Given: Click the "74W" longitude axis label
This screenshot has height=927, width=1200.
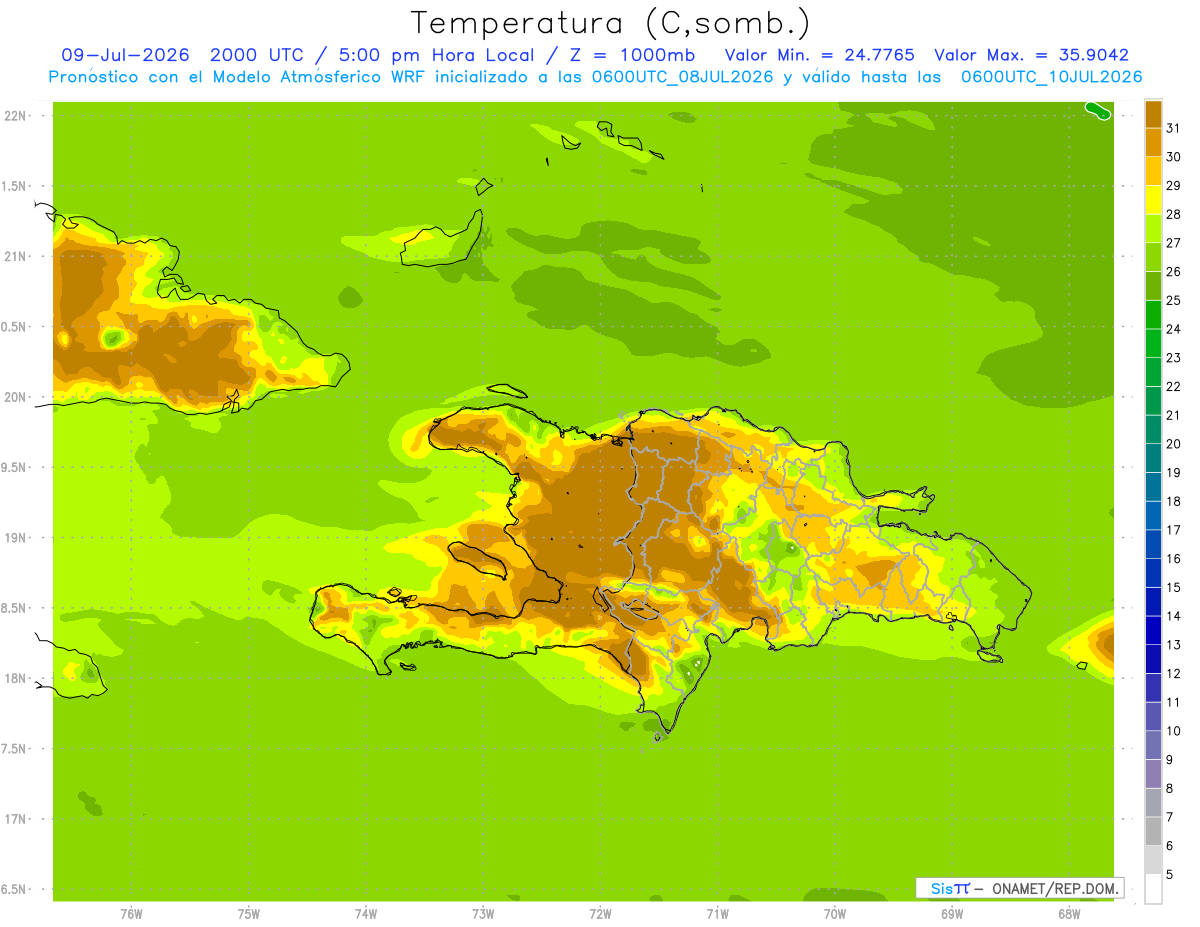Looking at the screenshot, I should pyautogui.click(x=366, y=914).
